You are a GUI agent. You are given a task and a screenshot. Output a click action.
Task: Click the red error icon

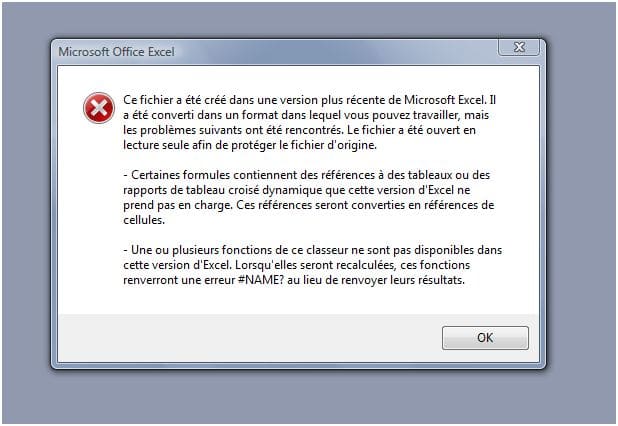pos(98,108)
